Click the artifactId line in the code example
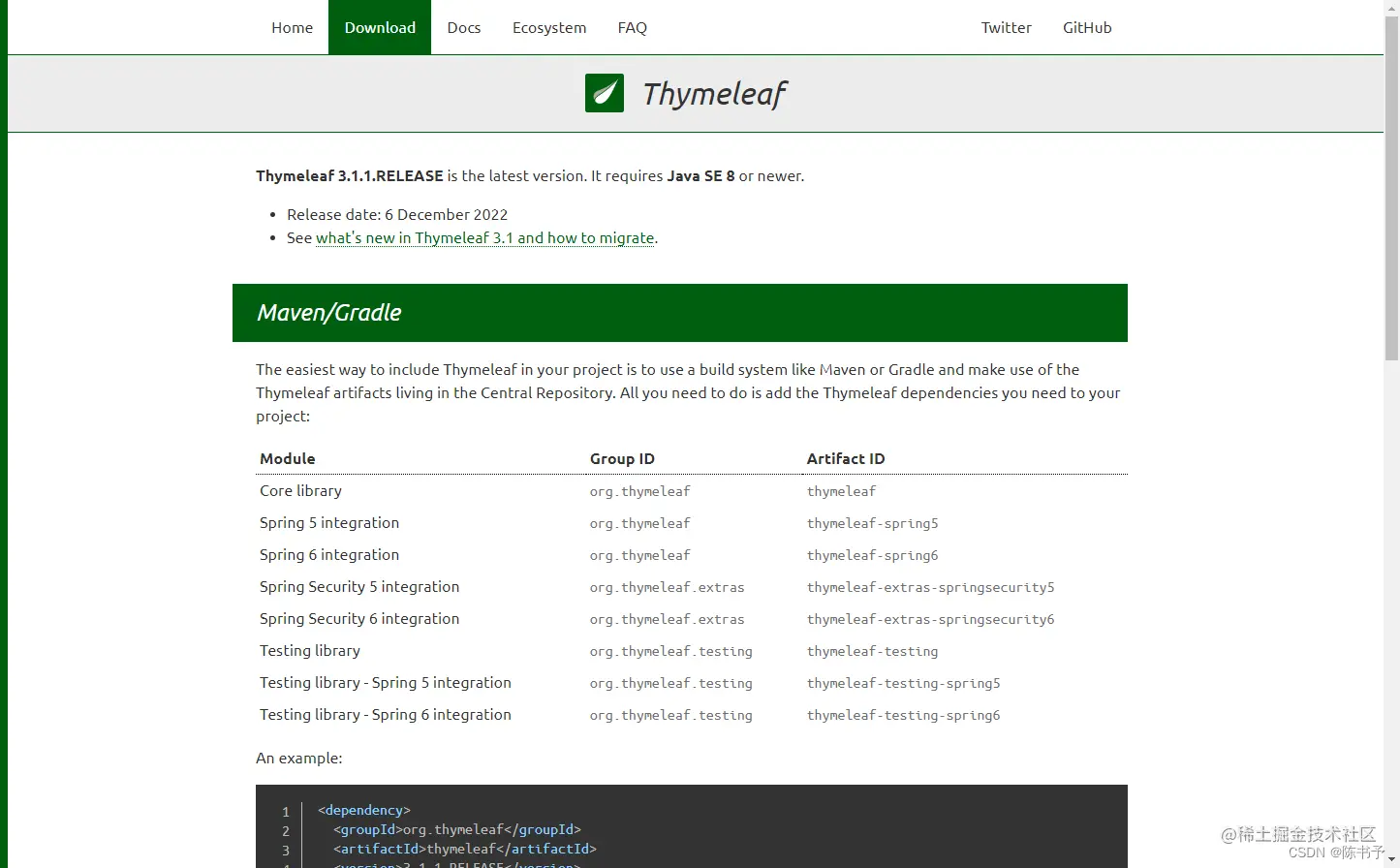 [465, 849]
